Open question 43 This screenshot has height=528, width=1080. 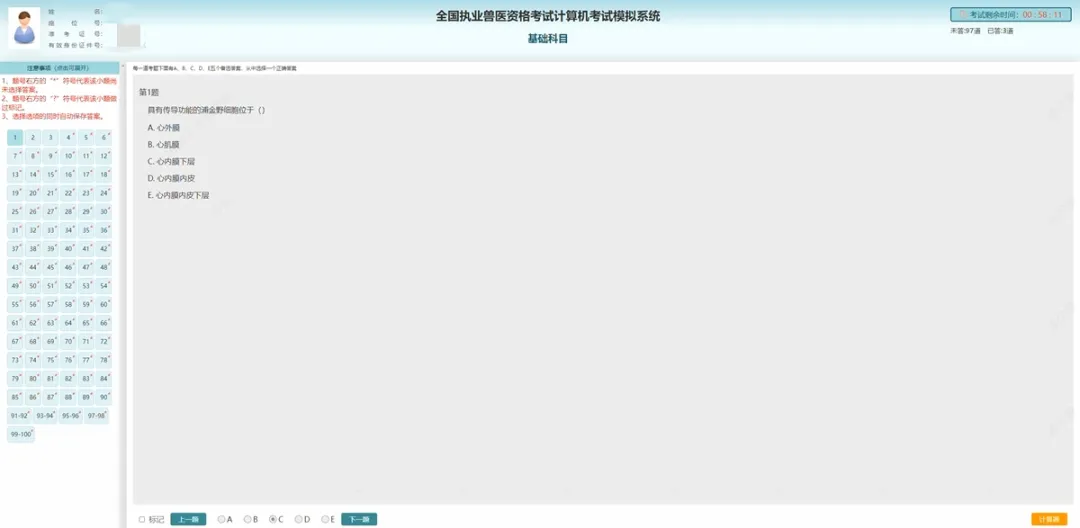pos(15,267)
